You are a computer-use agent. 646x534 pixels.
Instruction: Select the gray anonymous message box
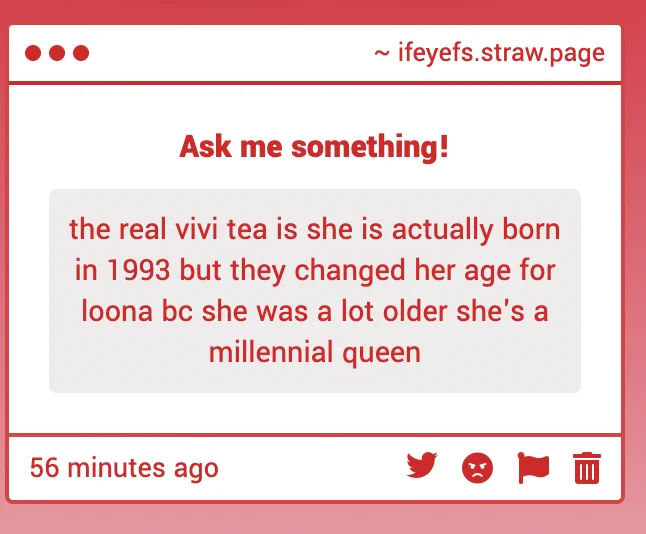click(x=315, y=291)
